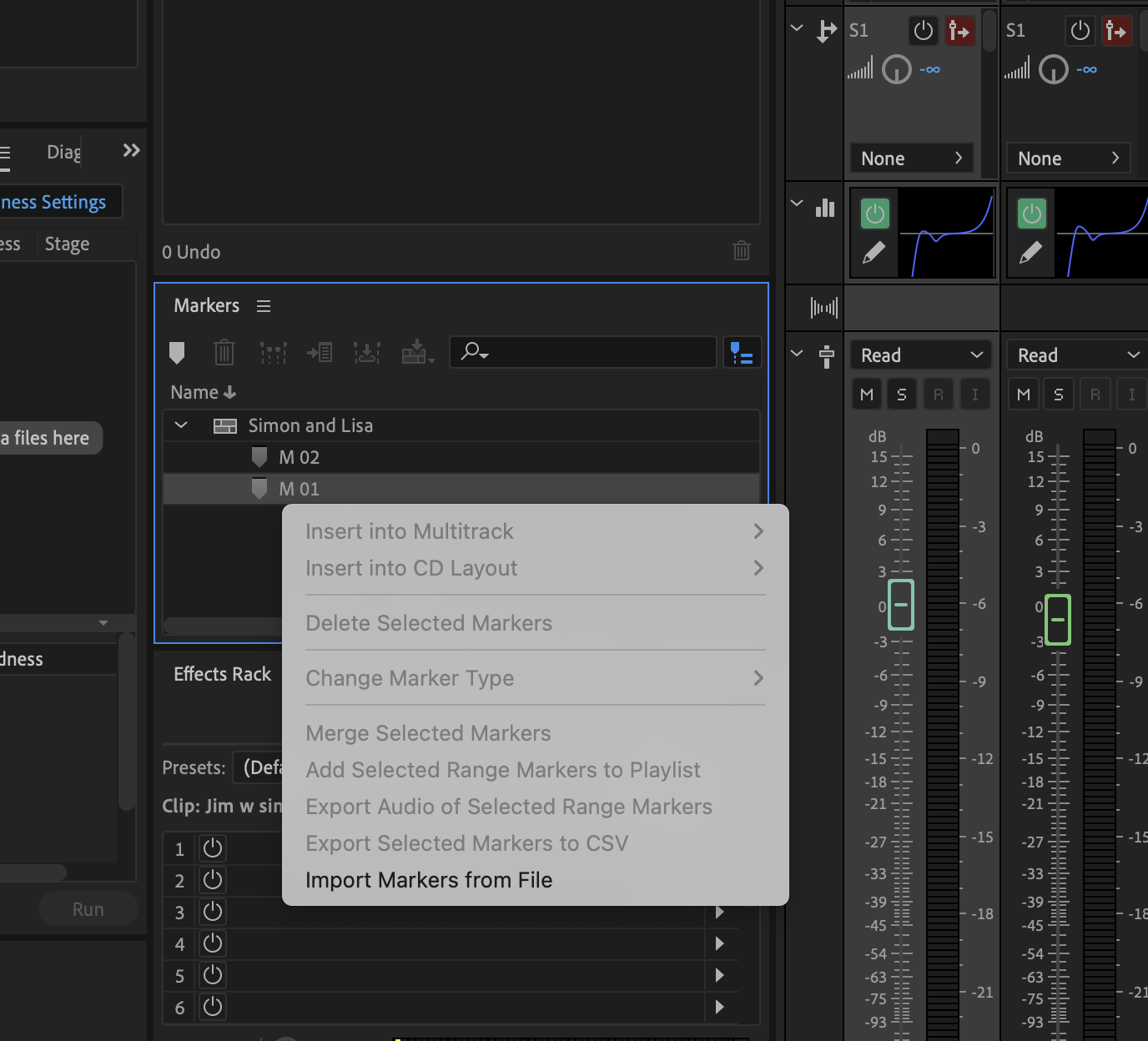Toggle power on effects rack slot 1
The image size is (1148, 1041).
[x=212, y=848]
